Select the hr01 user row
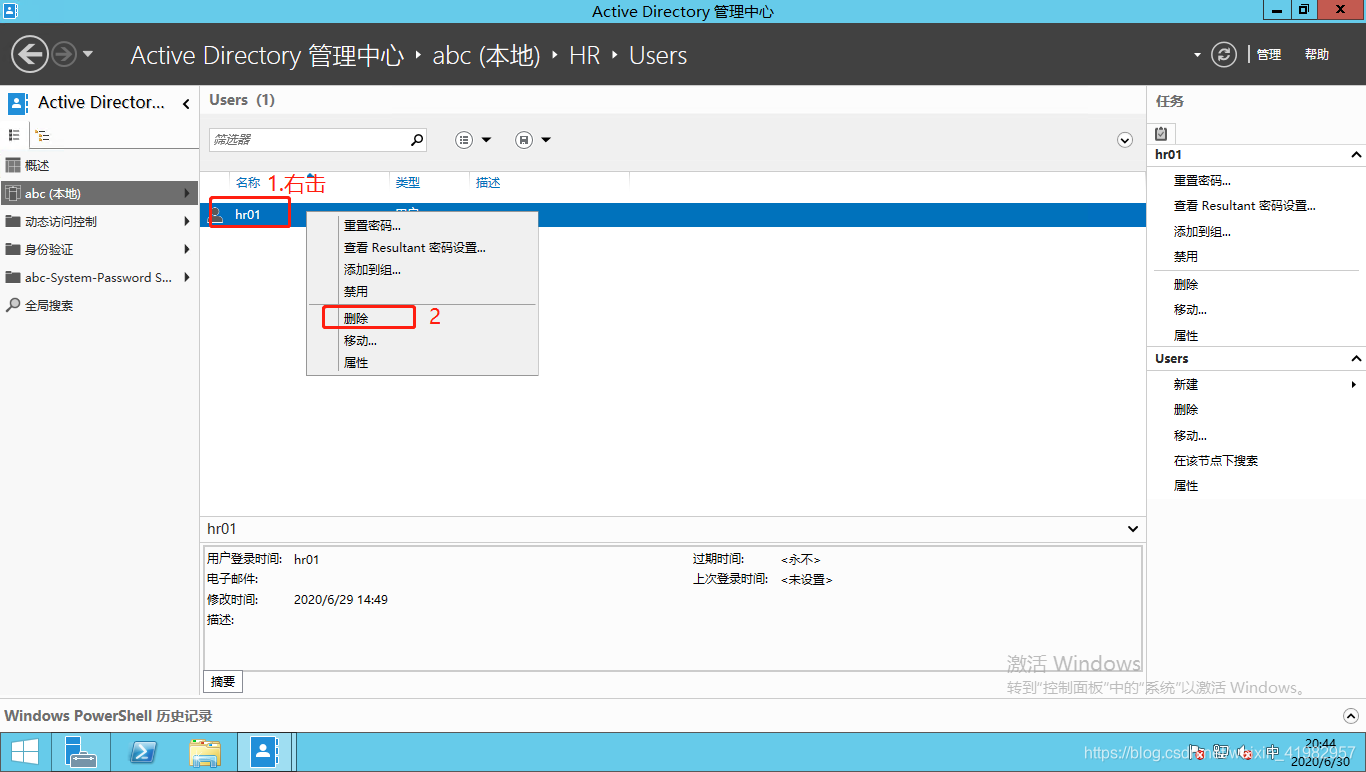This screenshot has height=772, width=1366. tap(673, 214)
